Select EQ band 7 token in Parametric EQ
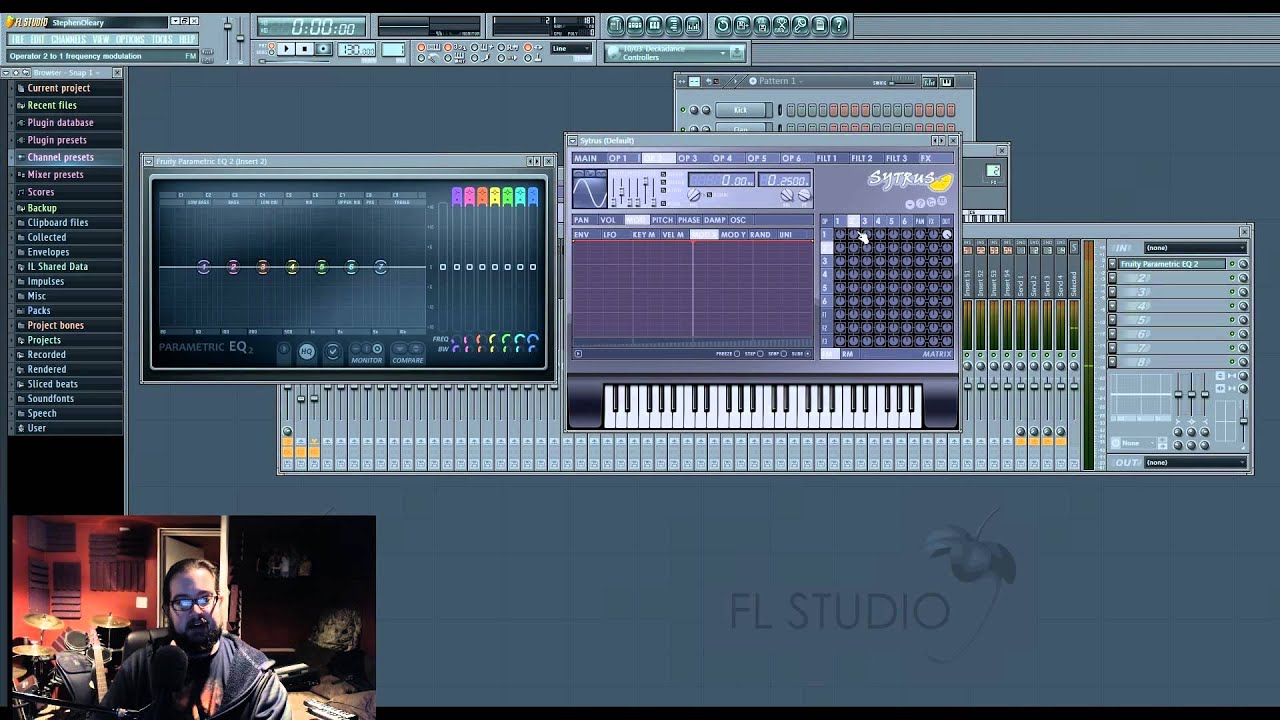 coord(381,267)
